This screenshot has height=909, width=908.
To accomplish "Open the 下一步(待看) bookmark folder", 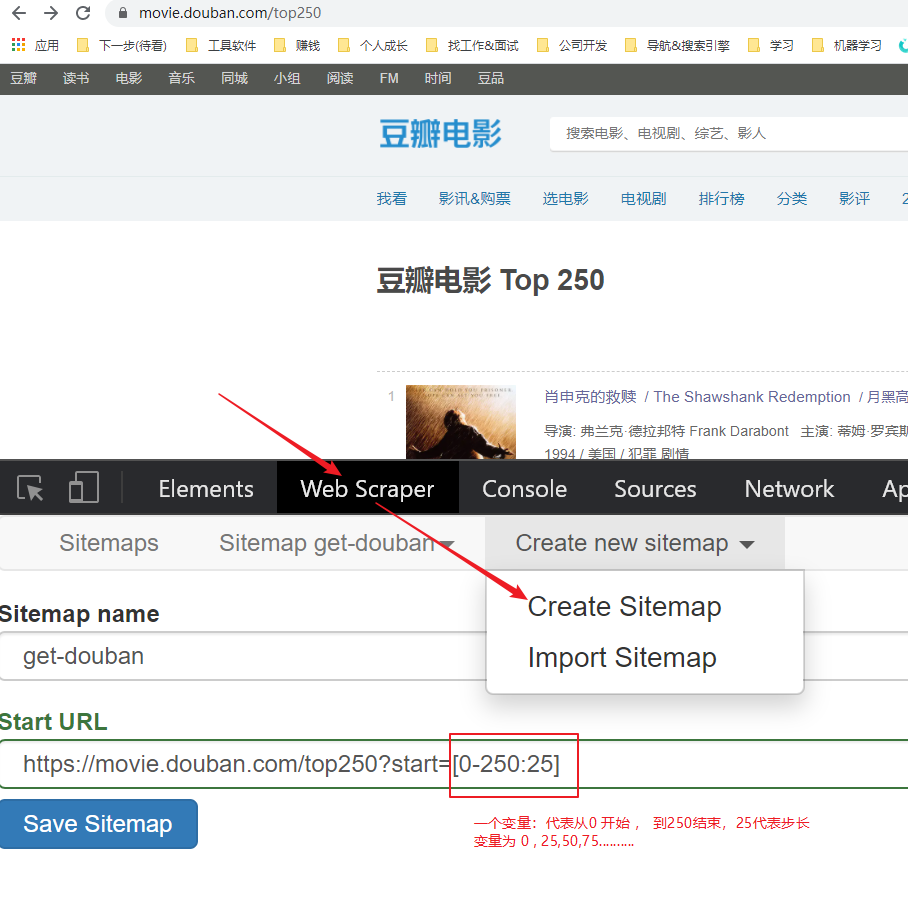I will point(122,45).
